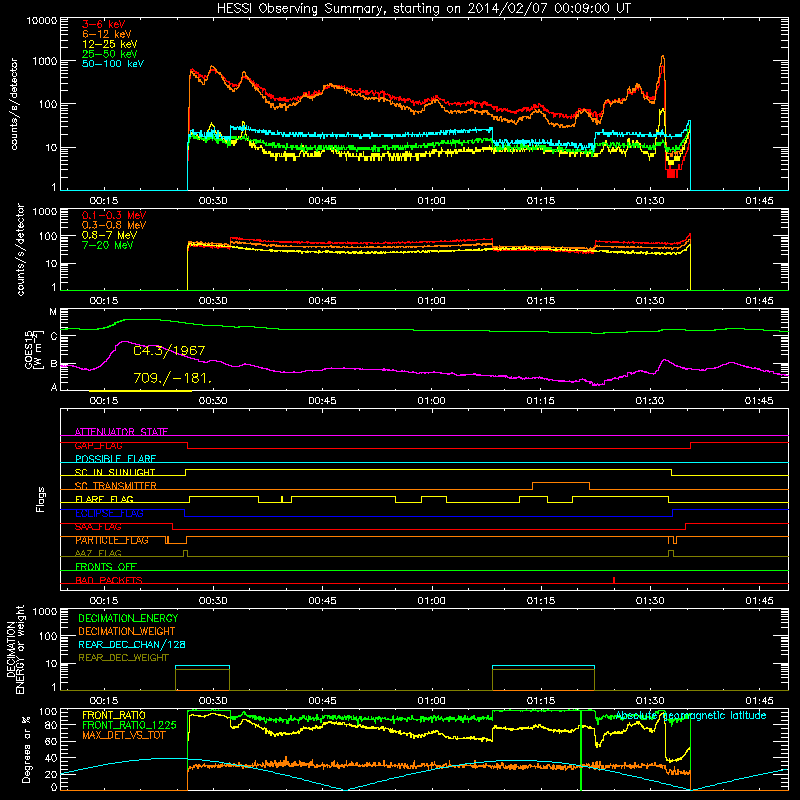Click the 01:30 time tick under MeV panel

(650, 301)
